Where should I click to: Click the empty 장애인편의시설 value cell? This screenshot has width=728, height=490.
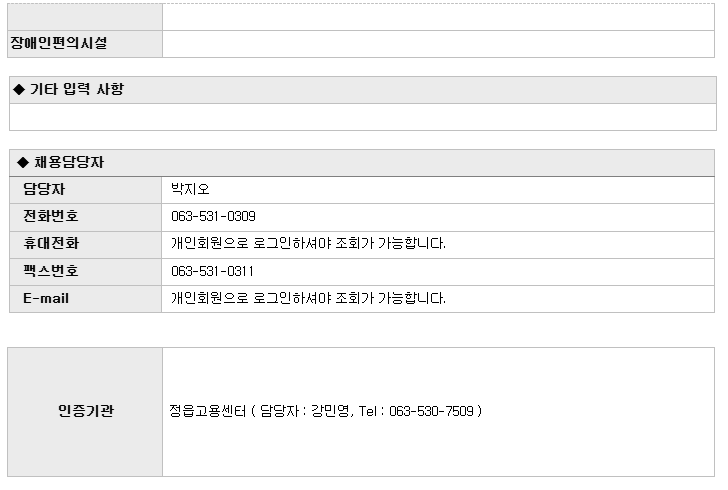click(x=438, y=44)
